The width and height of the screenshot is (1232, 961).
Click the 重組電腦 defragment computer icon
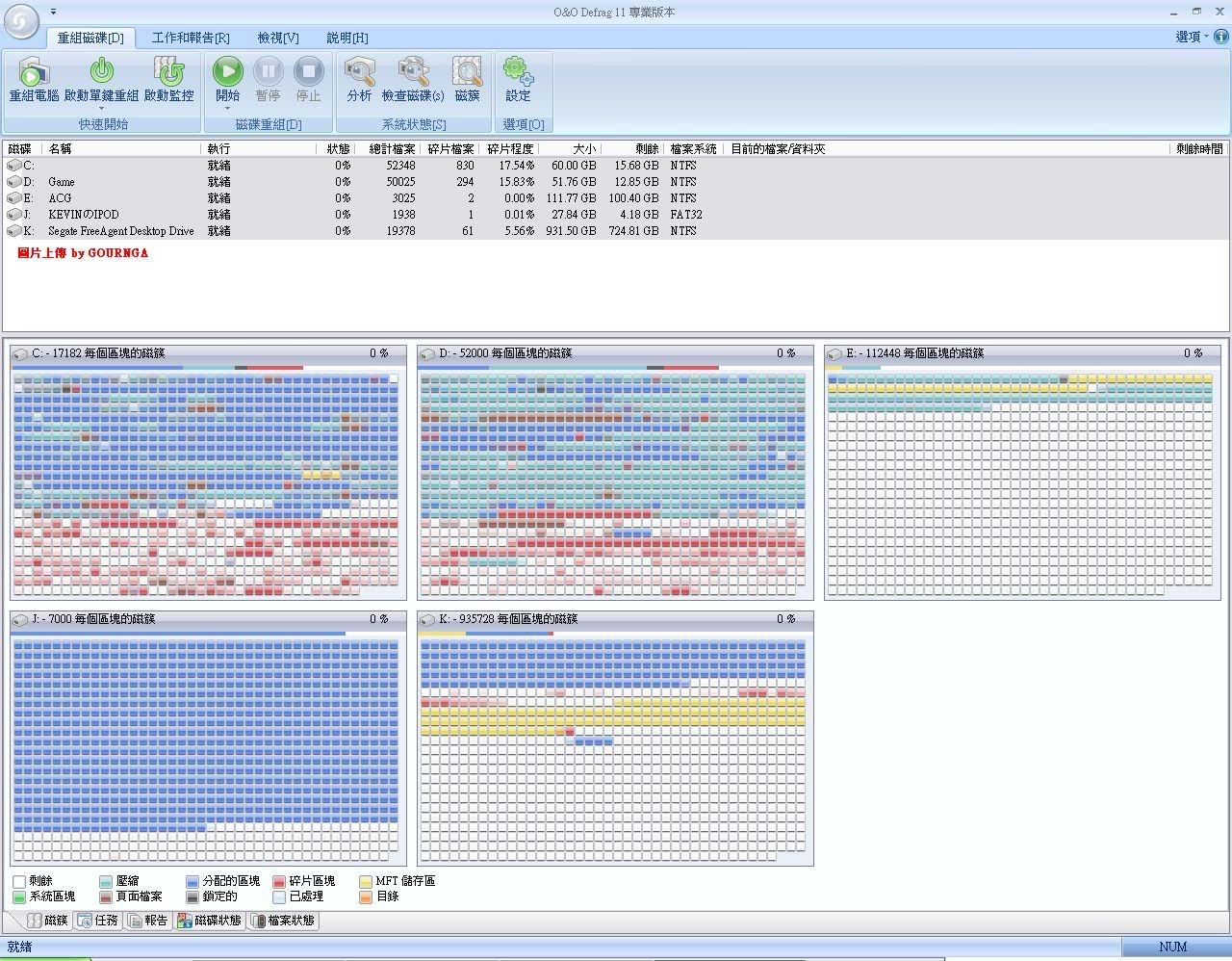[x=34, y=73]
